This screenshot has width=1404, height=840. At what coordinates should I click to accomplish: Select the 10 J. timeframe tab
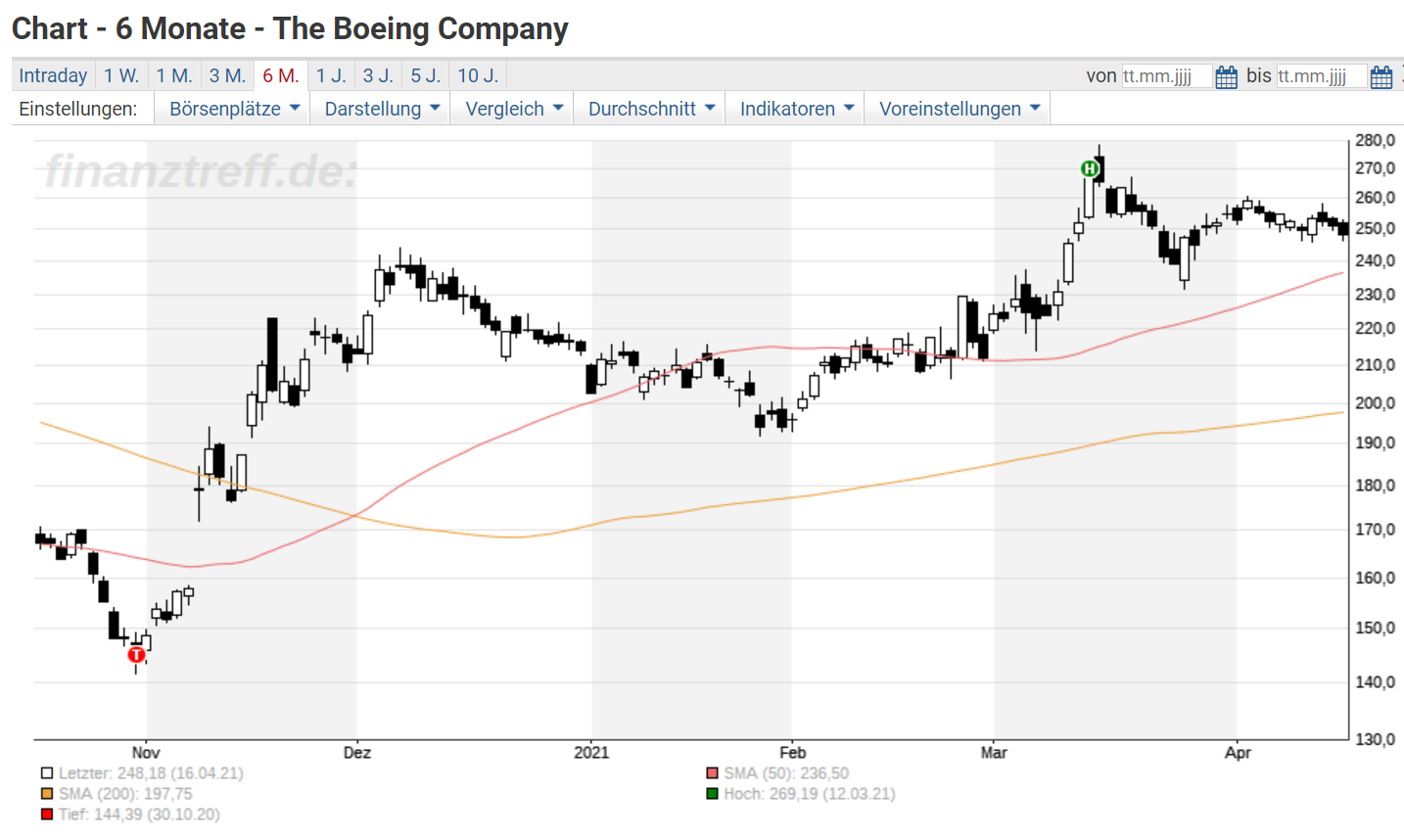(478, 75)
